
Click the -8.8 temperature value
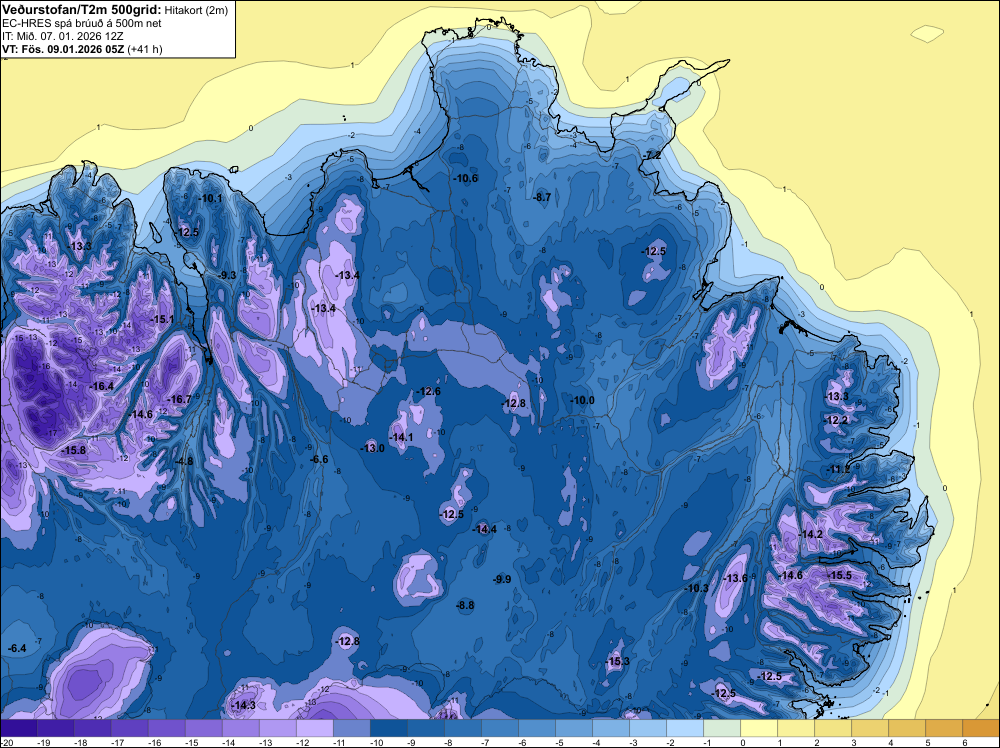tap(466, 606)
